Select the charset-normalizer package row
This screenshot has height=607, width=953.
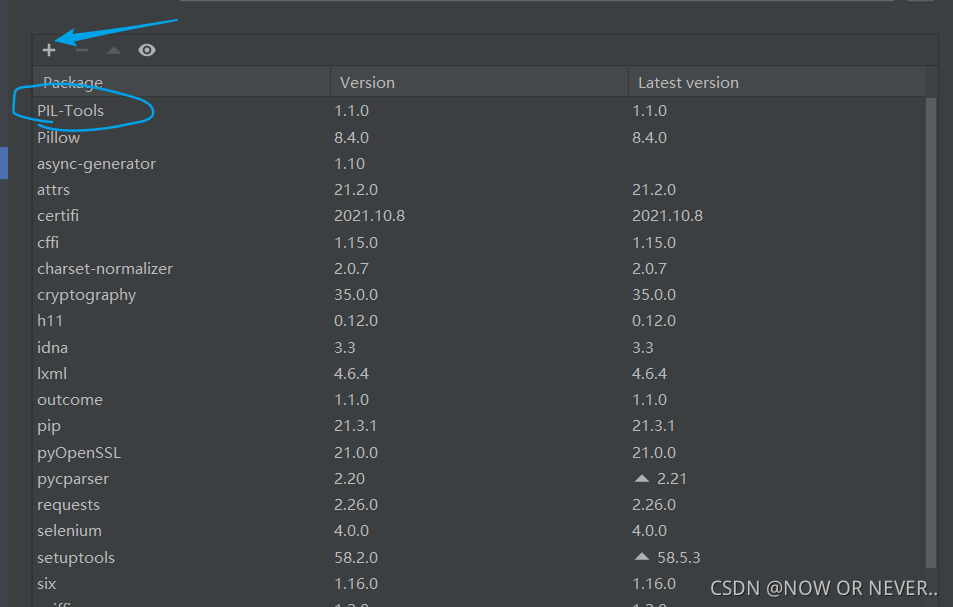tap(105, 268)
